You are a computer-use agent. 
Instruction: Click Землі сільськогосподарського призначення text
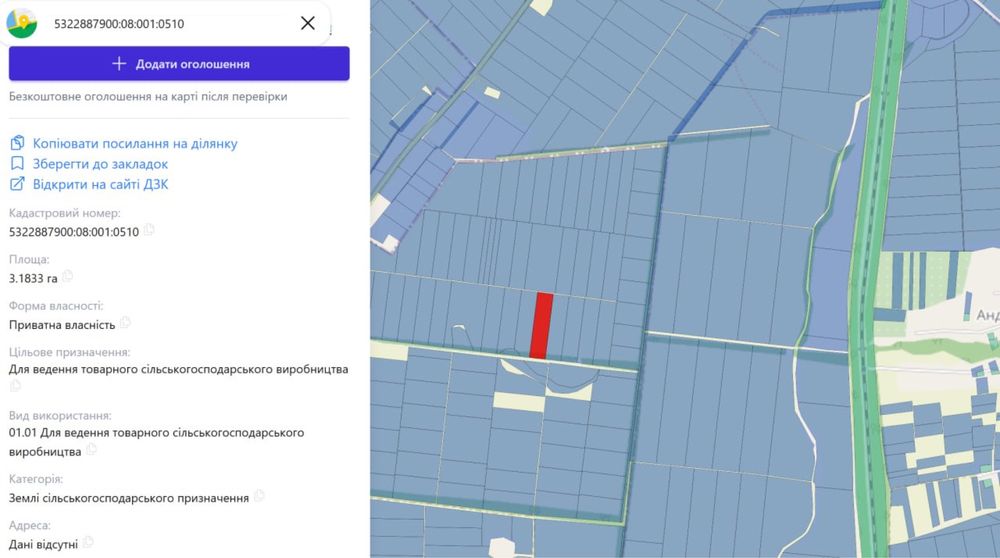tap(129, 498)
